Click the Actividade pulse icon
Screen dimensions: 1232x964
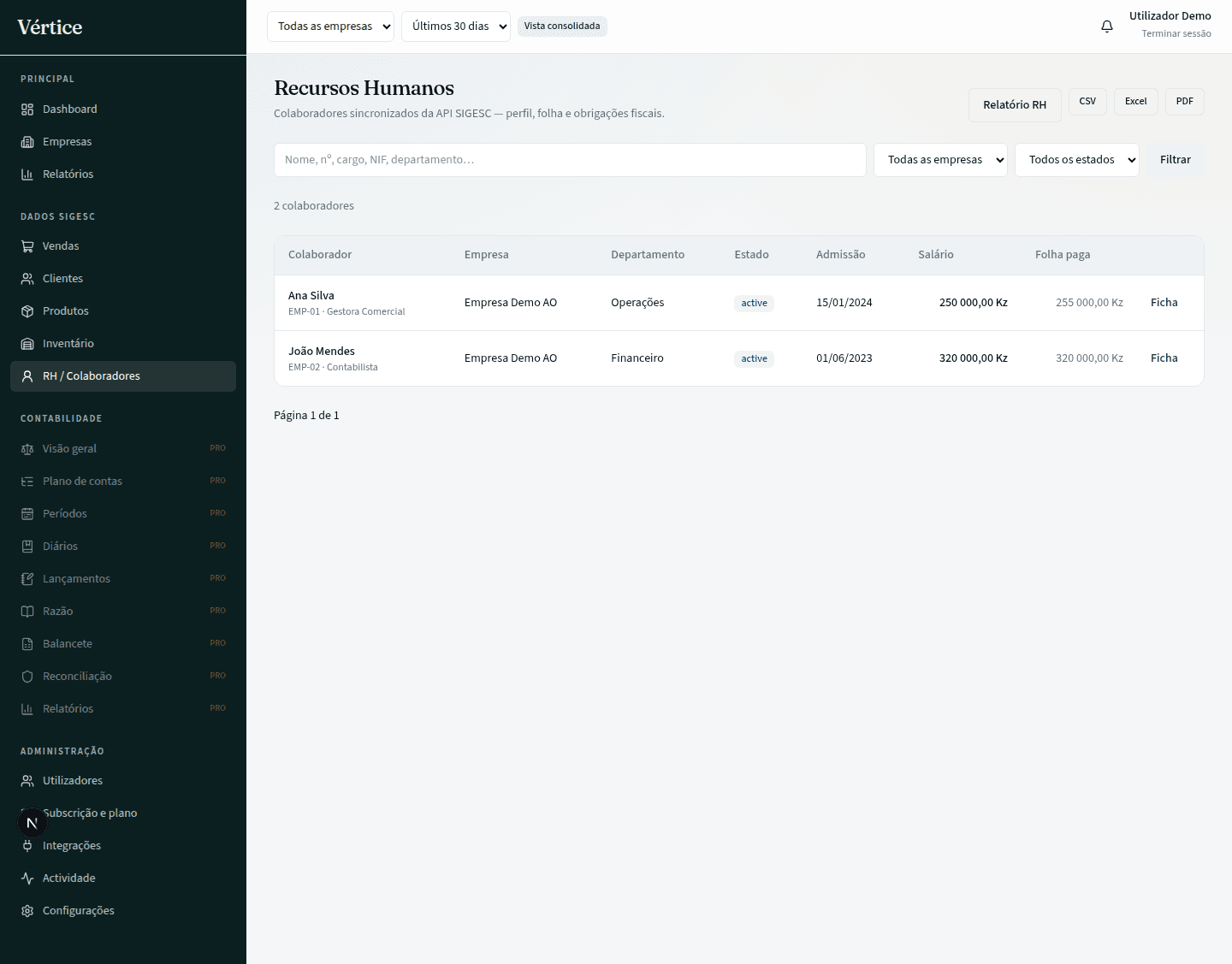tap(27, 878)
